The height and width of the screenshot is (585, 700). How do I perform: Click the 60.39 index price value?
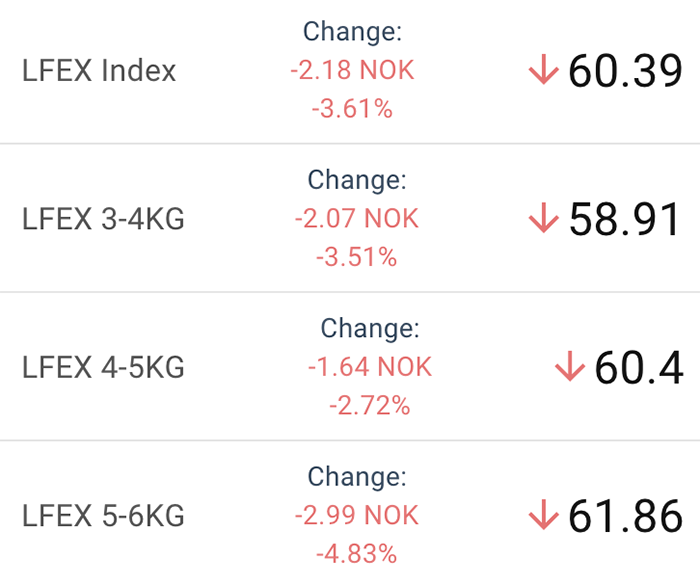tap(625, 71)
